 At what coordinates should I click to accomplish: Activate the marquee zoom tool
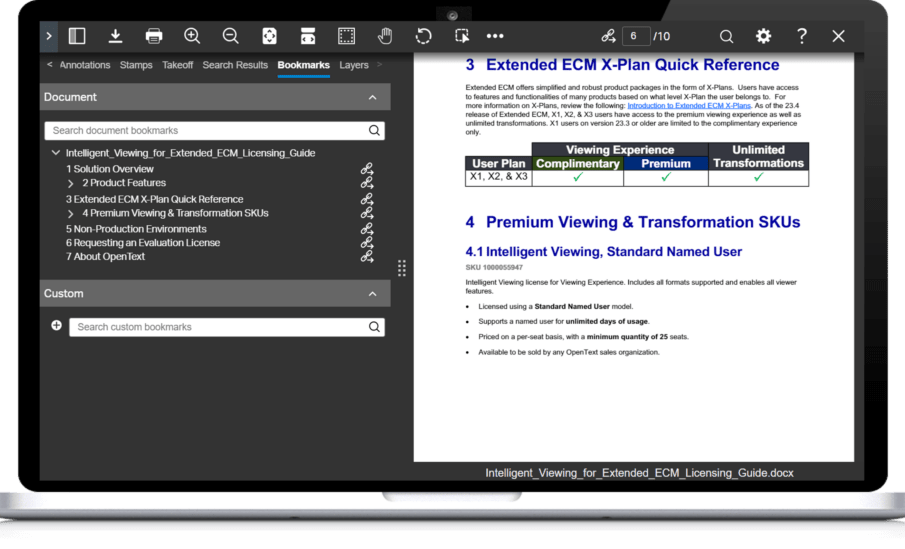[346, 36]
